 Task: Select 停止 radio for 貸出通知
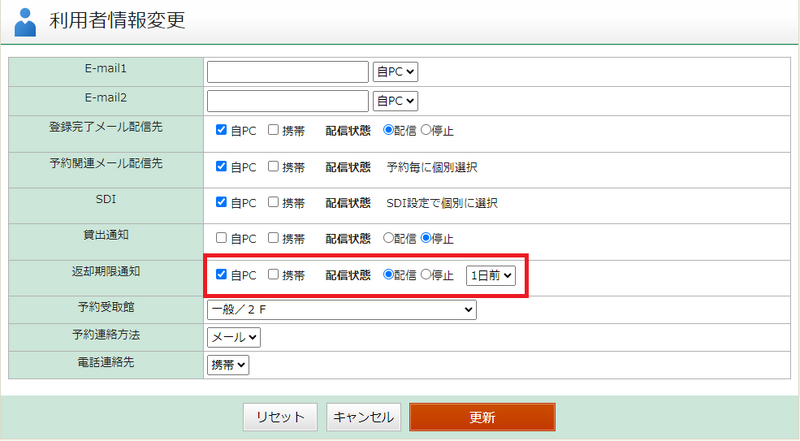[426, 237]
